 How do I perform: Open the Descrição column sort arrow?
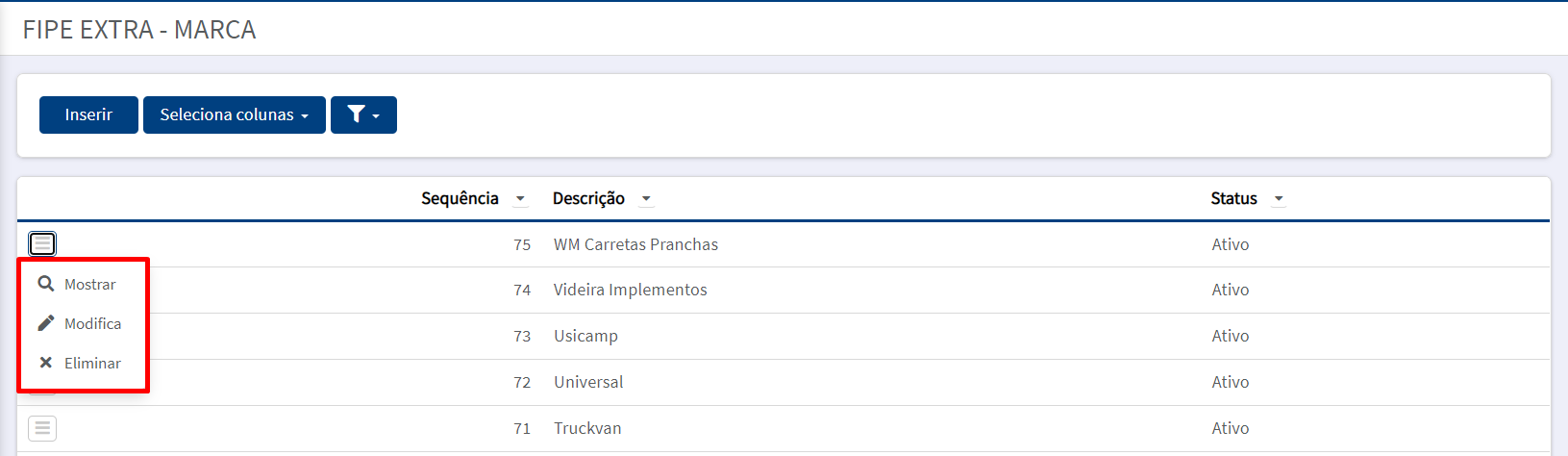[x=646, y=199]
